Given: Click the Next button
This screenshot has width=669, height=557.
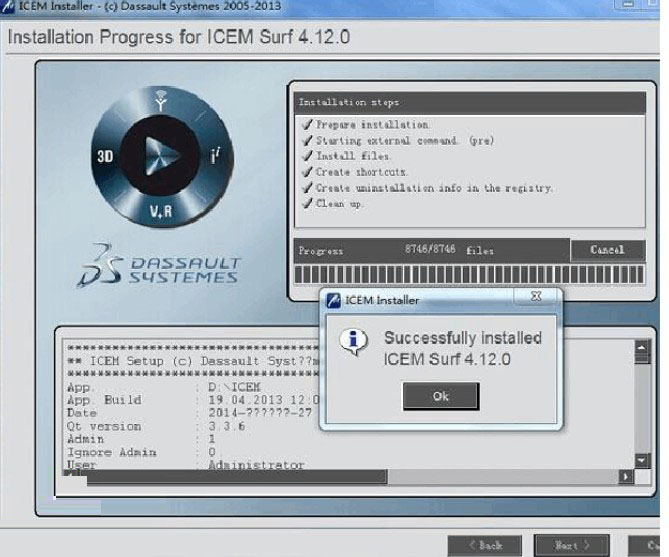Looking at the screenshot, I should tap(571, 545).
